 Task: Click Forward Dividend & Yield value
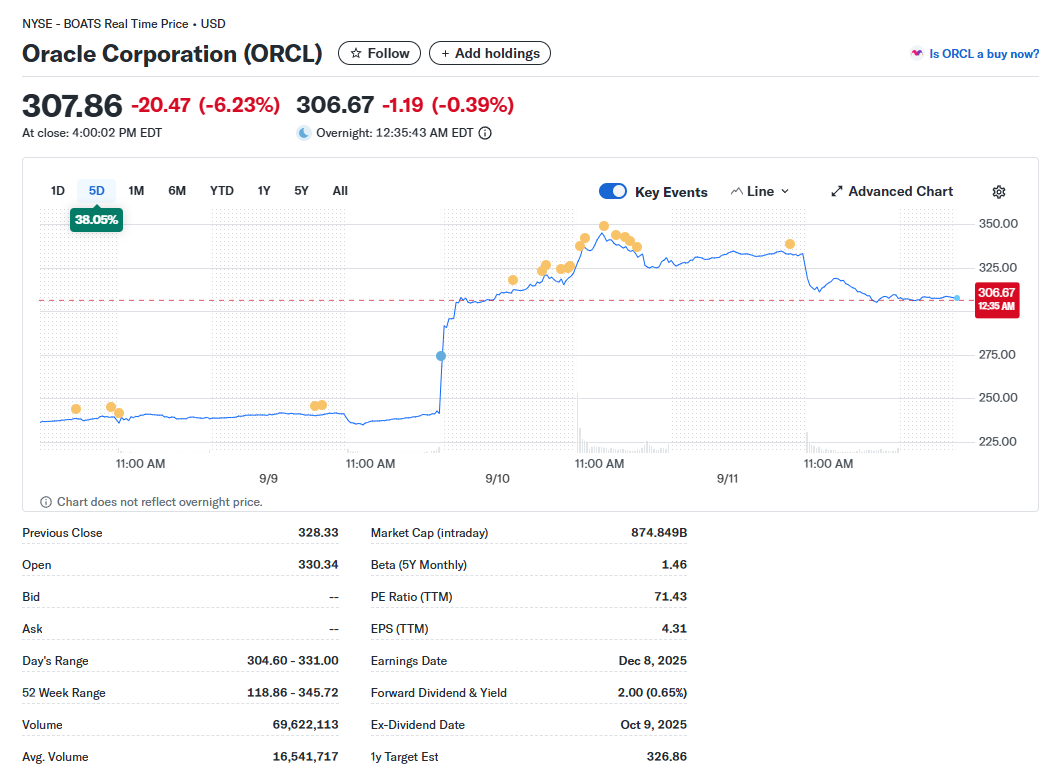click(652, 693)
